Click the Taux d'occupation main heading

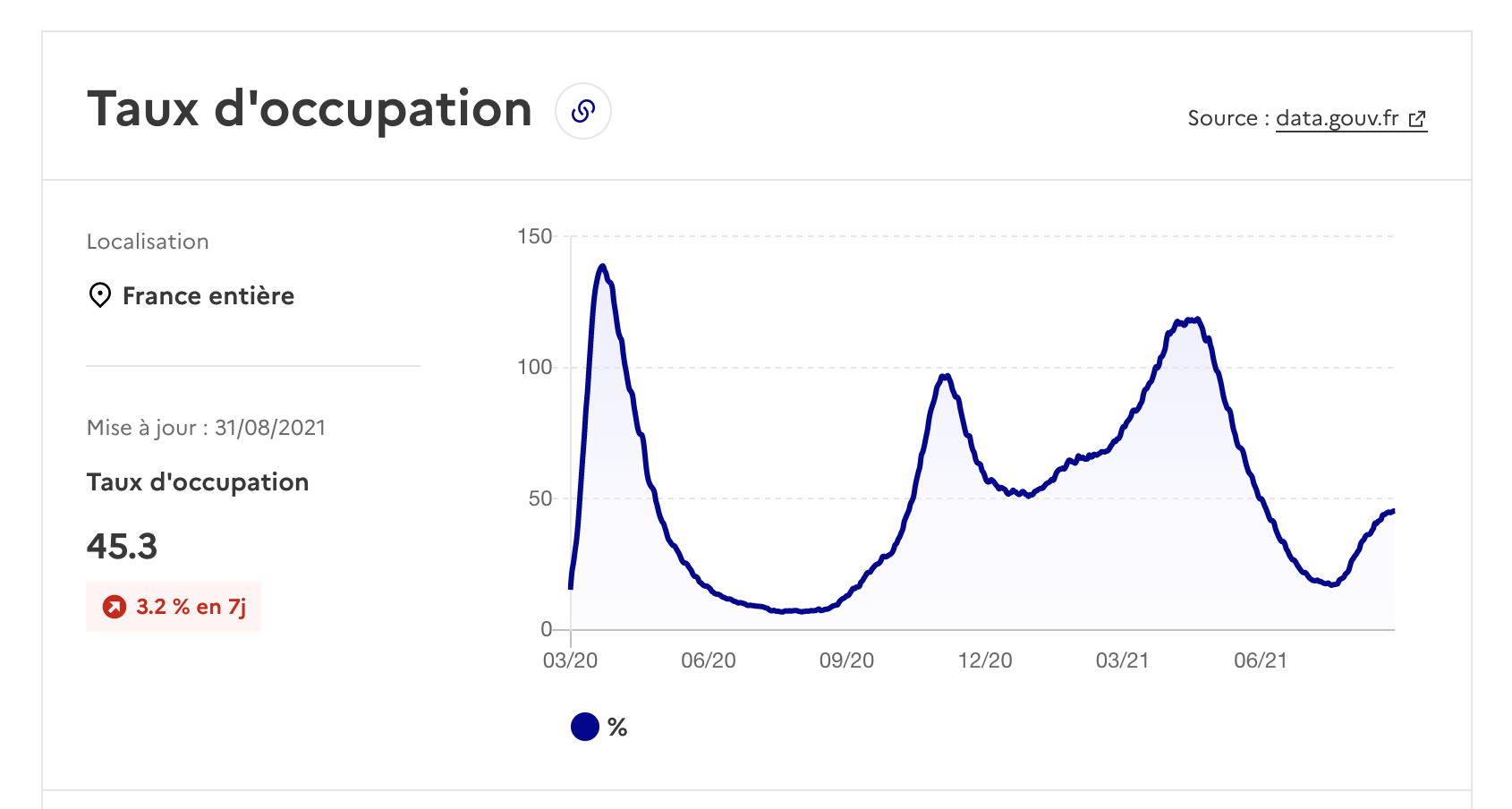(310, 109)
